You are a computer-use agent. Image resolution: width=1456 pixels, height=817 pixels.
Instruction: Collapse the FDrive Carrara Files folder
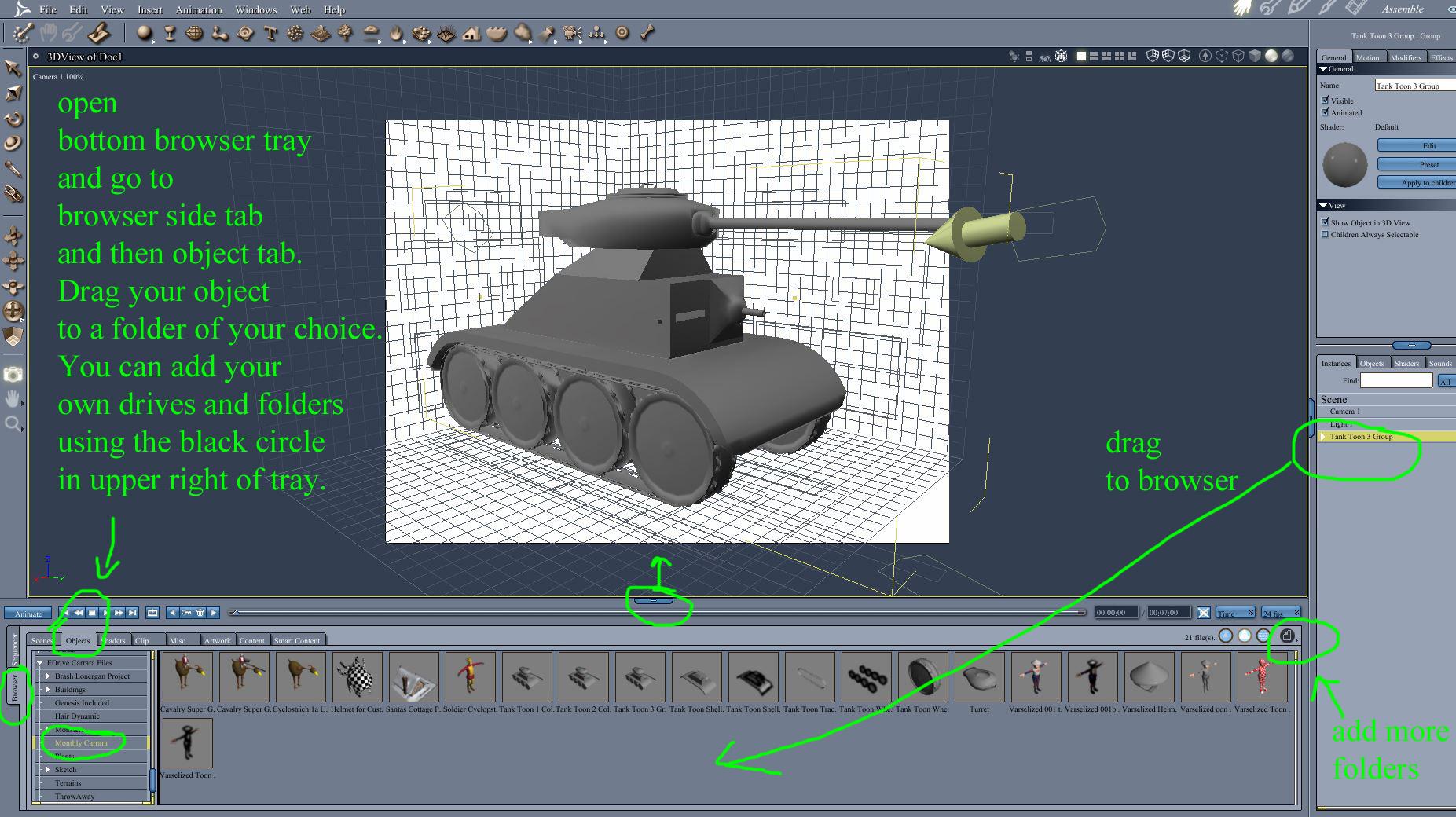[40, 662]
